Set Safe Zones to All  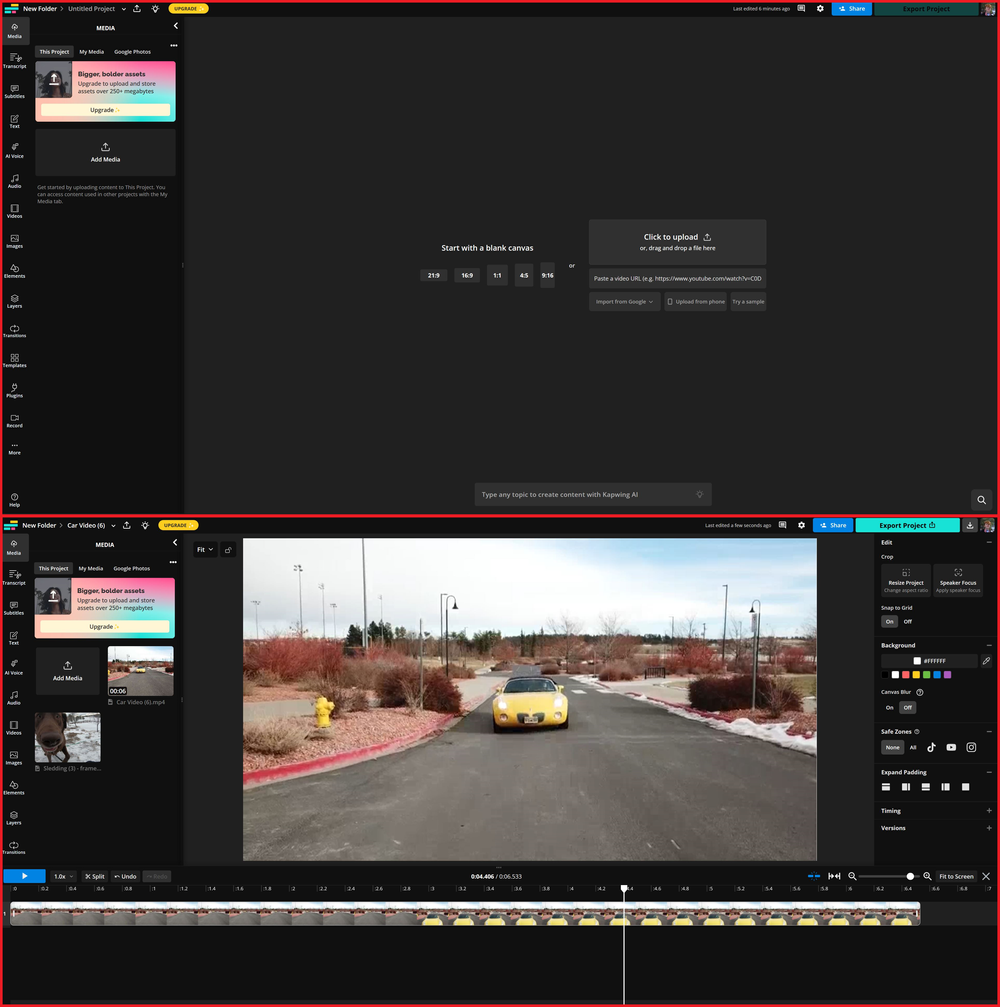(x=913, y=747)
